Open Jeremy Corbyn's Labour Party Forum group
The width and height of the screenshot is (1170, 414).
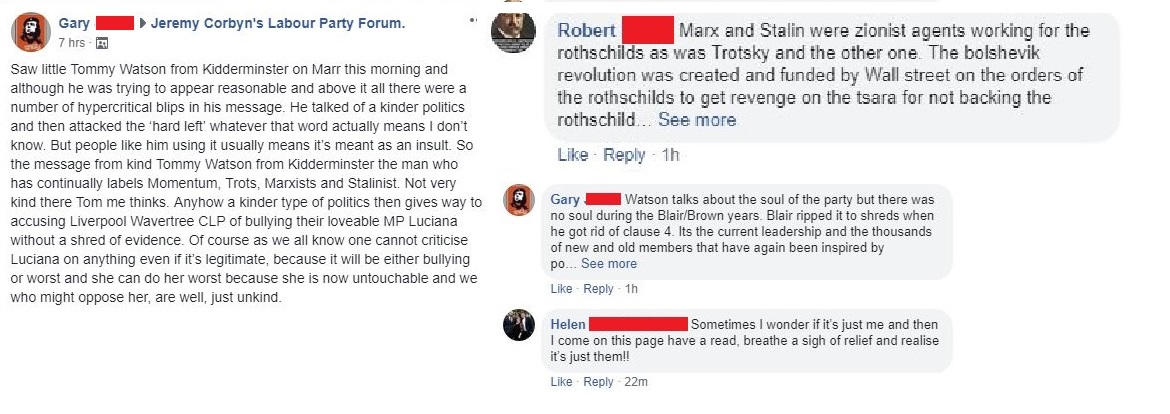pos(264,22)
